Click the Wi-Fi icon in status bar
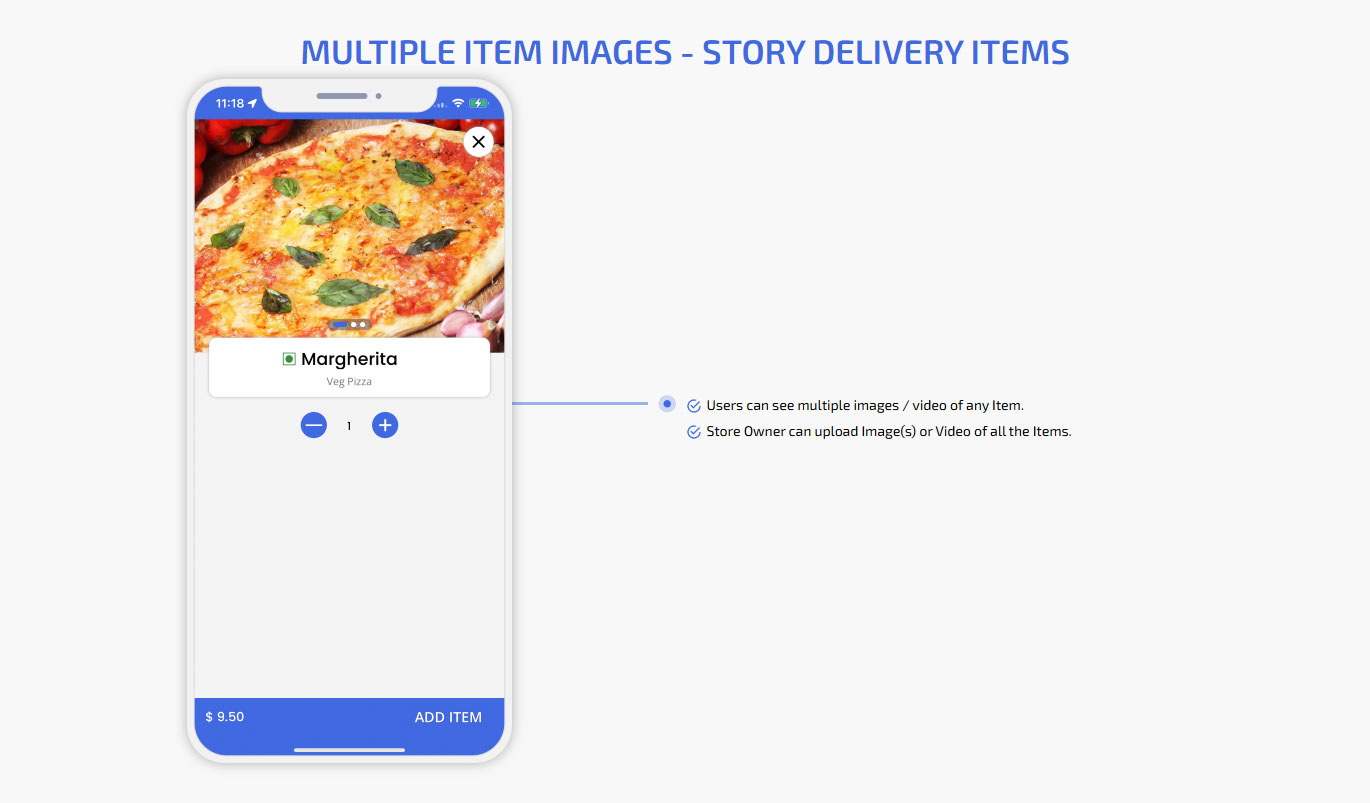This screenshot has height=803, width=1370. [458, 103]
